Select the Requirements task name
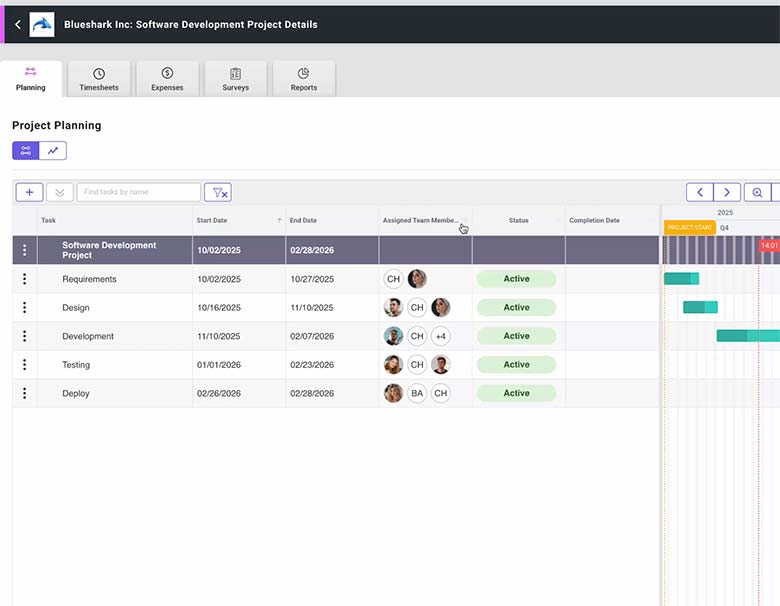This screenshot has width=780, height=606. [89, 279]
